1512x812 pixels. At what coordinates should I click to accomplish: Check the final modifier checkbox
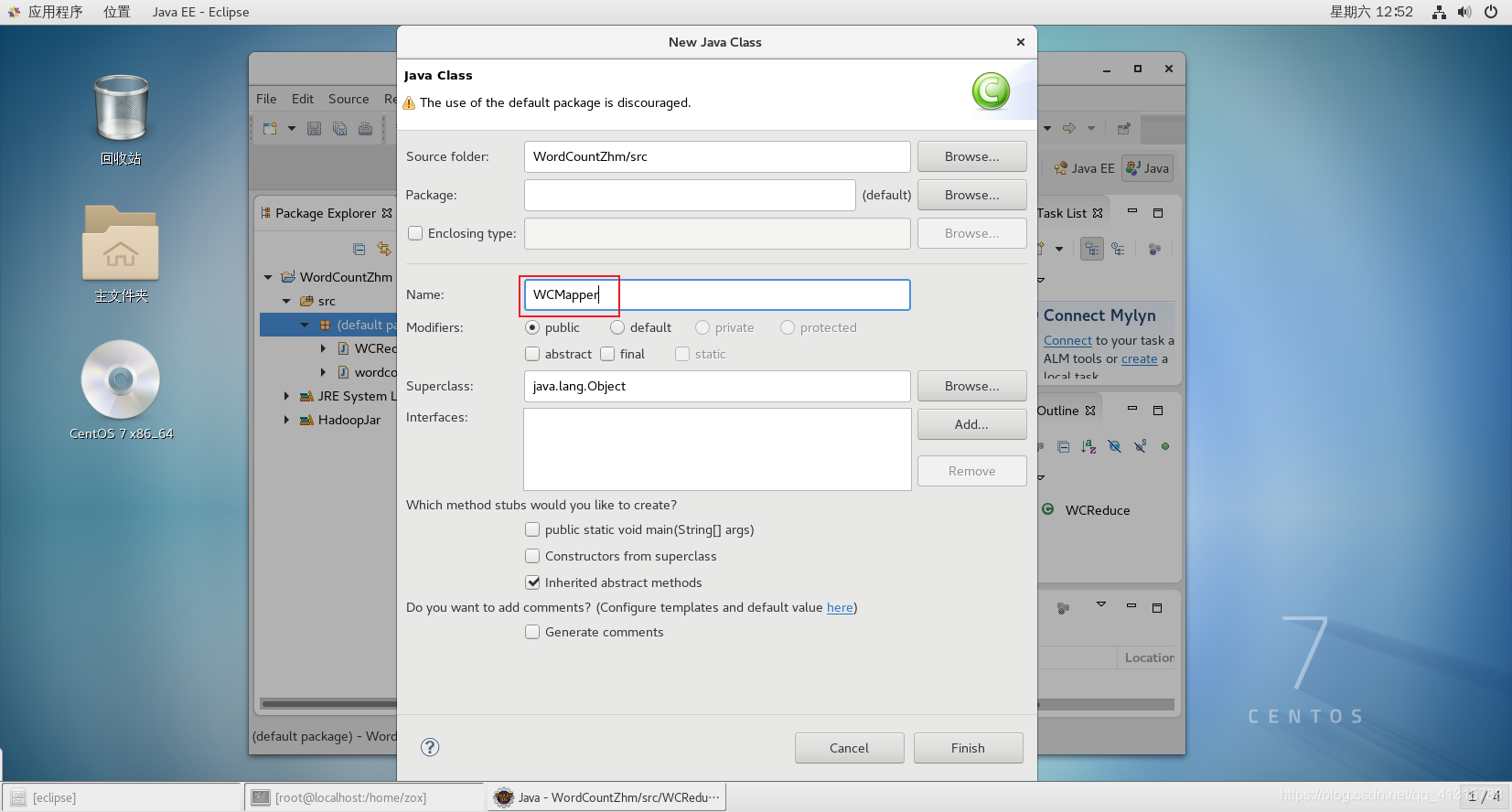607,354
